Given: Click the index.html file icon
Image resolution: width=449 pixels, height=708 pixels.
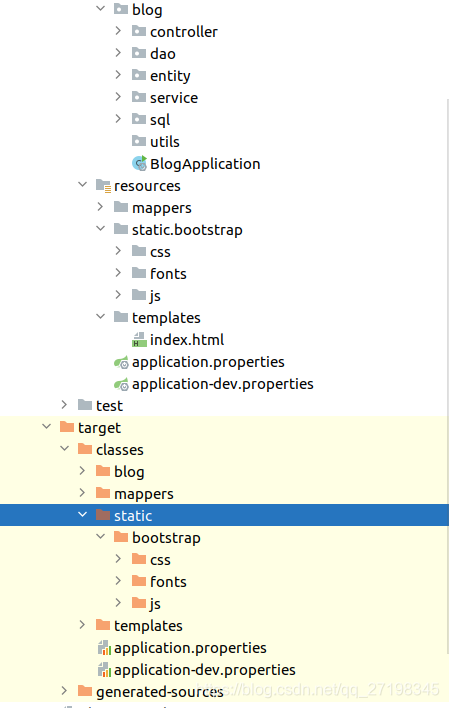Looking at the screenshot, I should pyautogui.click(x=139, y=340).
